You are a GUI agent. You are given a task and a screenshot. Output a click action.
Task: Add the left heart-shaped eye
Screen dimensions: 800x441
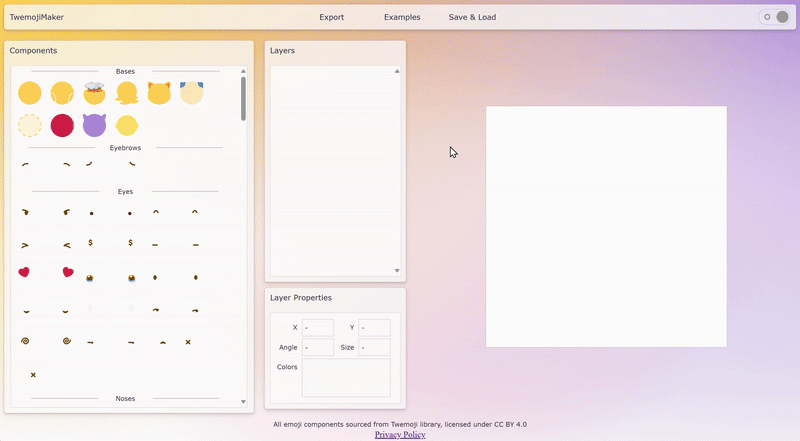coord(24,271)
